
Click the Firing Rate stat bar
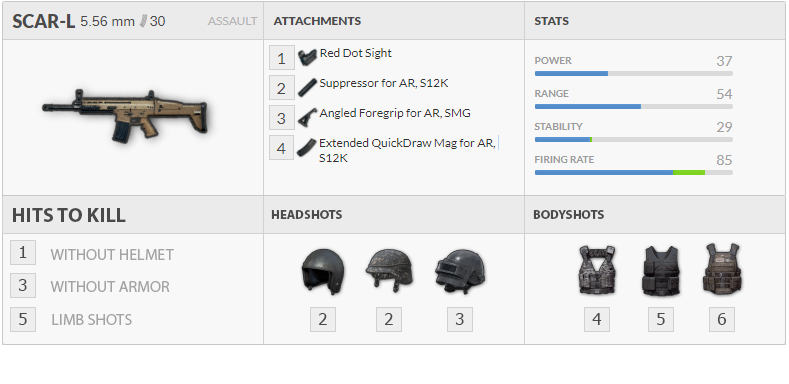click(x=634, y=173)
